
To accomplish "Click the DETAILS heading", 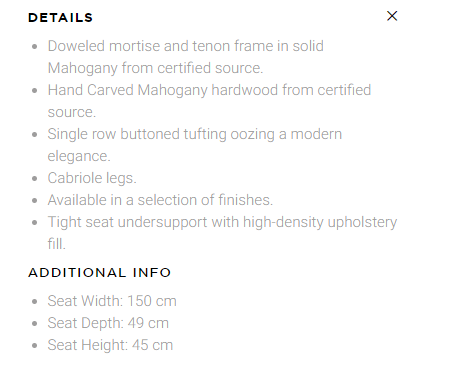I will [x=60, y=18].
